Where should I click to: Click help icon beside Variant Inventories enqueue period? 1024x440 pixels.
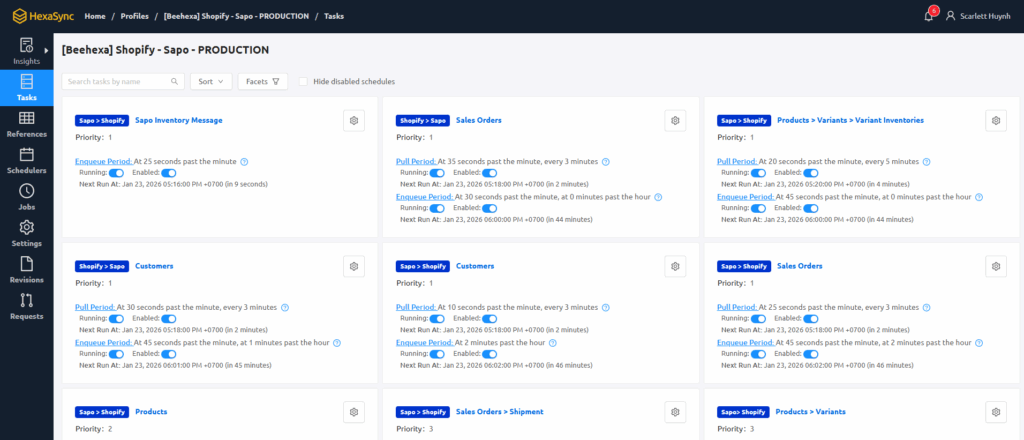tap(979, 197)
